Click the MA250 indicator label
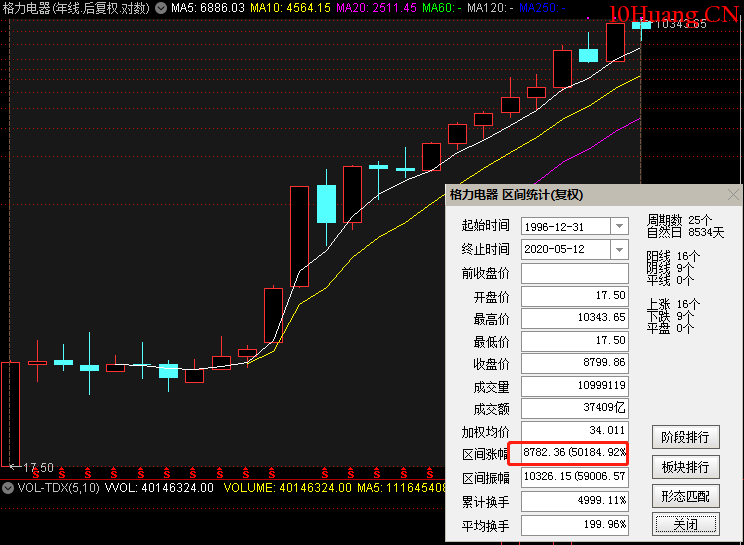744x545 pixels. [542, 8]
